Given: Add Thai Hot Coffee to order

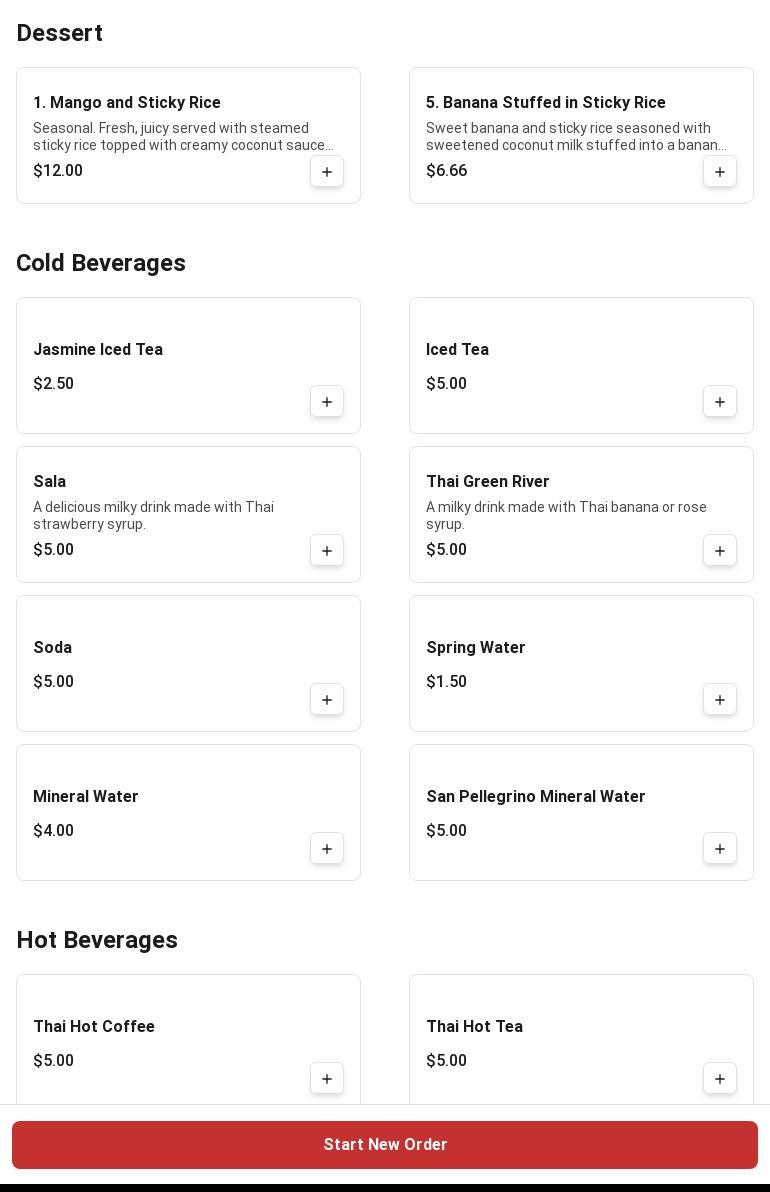Looking at the screenshot, I should (x=327, y=1079).
